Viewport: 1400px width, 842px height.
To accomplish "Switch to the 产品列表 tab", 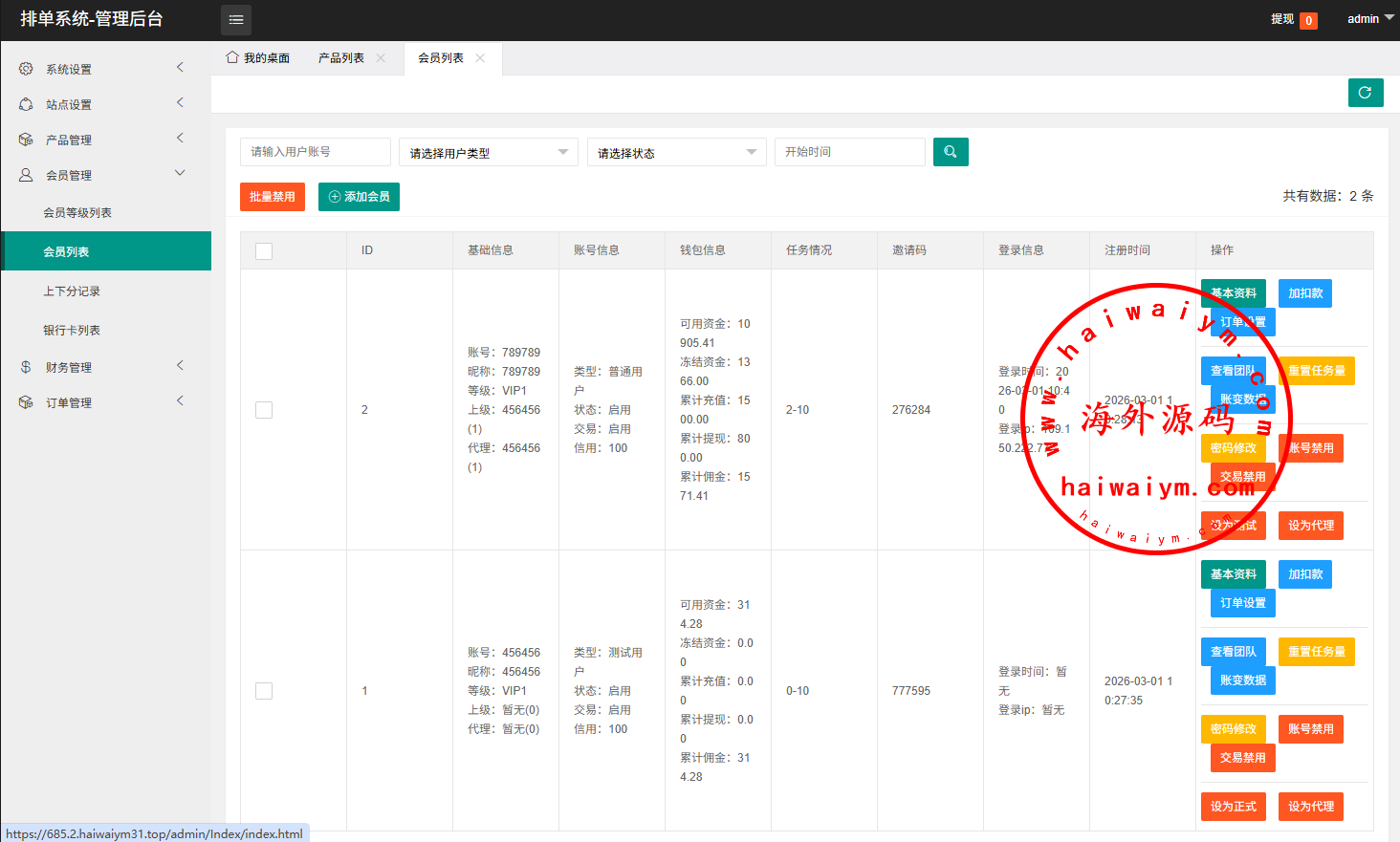I will (341, 58).
